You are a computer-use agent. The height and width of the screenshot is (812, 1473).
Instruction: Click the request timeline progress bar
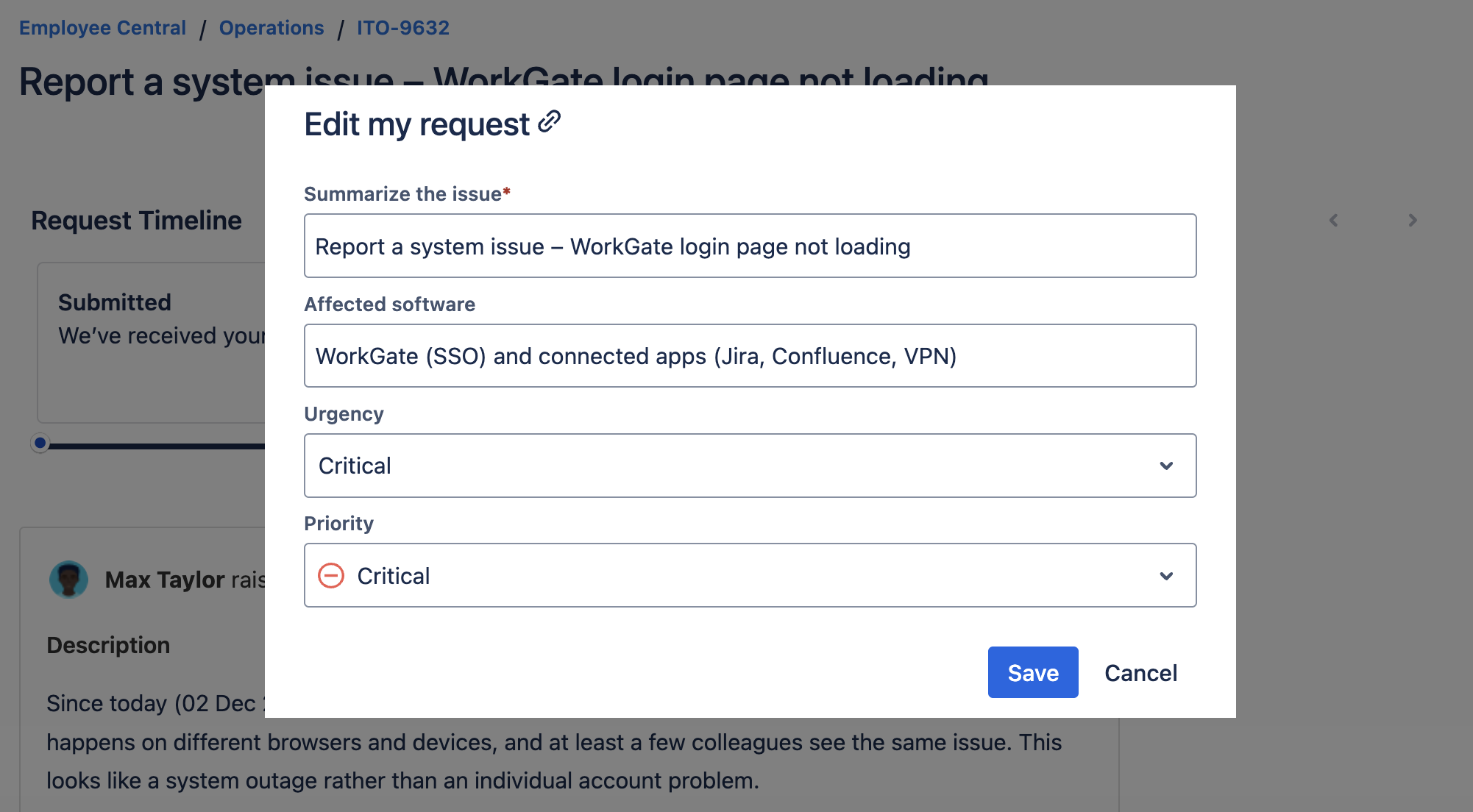pyautogui.click(x=155, y=446)
